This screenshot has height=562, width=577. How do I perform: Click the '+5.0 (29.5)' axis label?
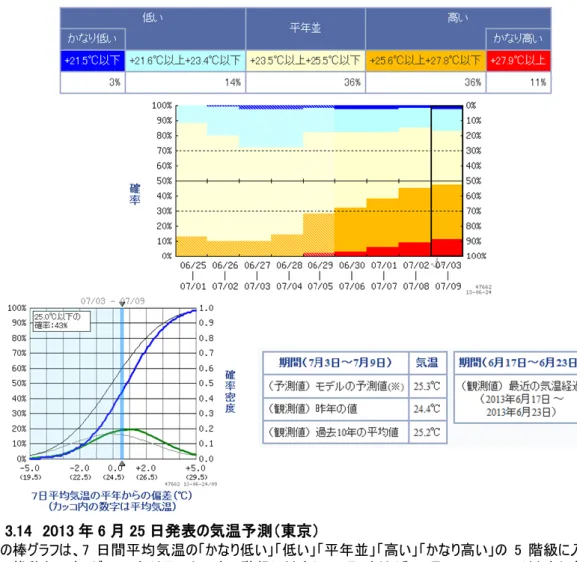click(x=196, y=472)
